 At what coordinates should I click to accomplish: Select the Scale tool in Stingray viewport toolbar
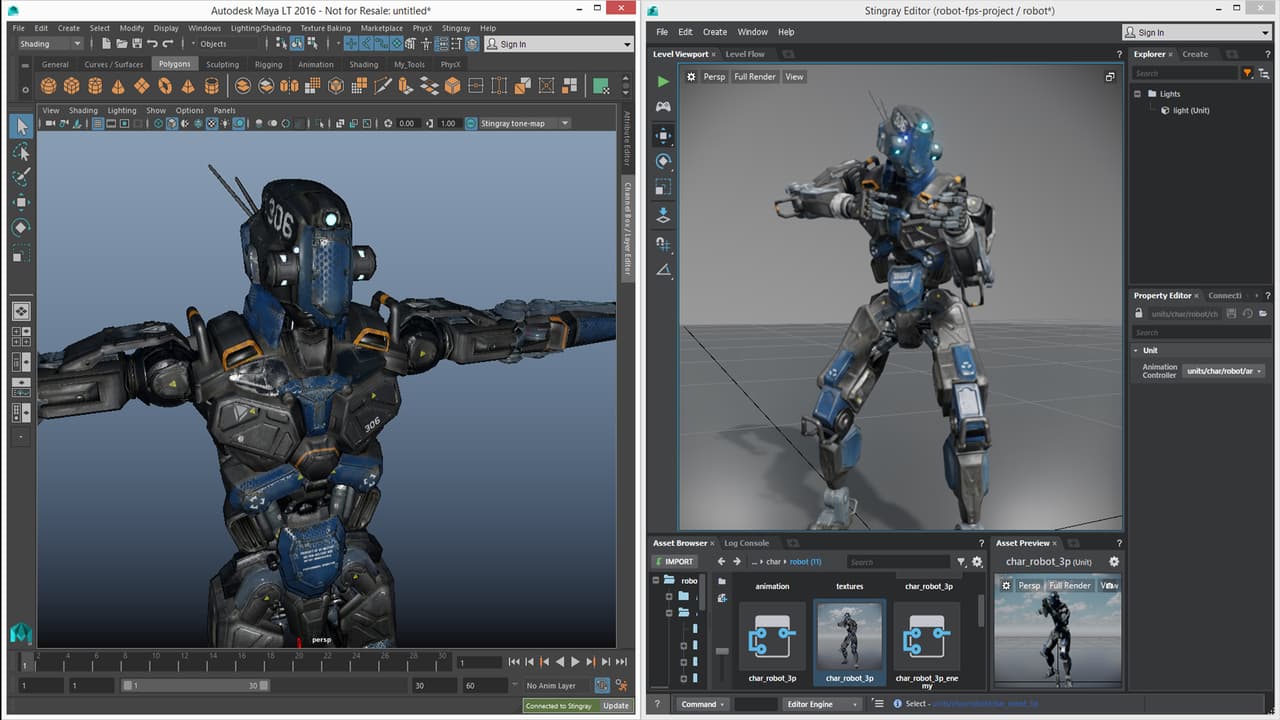(x=663, y=188)
